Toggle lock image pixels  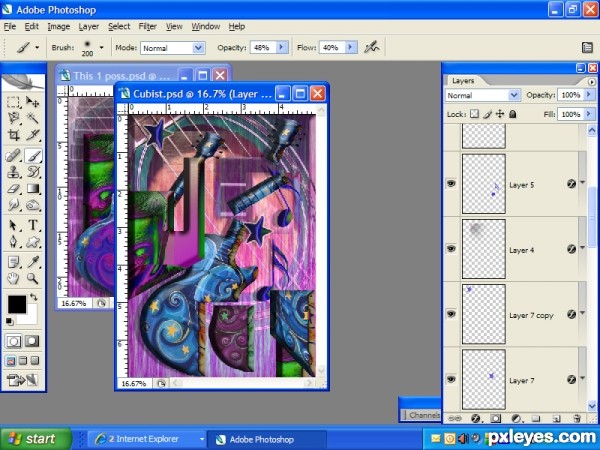pyautogui.click(x=487, y=114)
